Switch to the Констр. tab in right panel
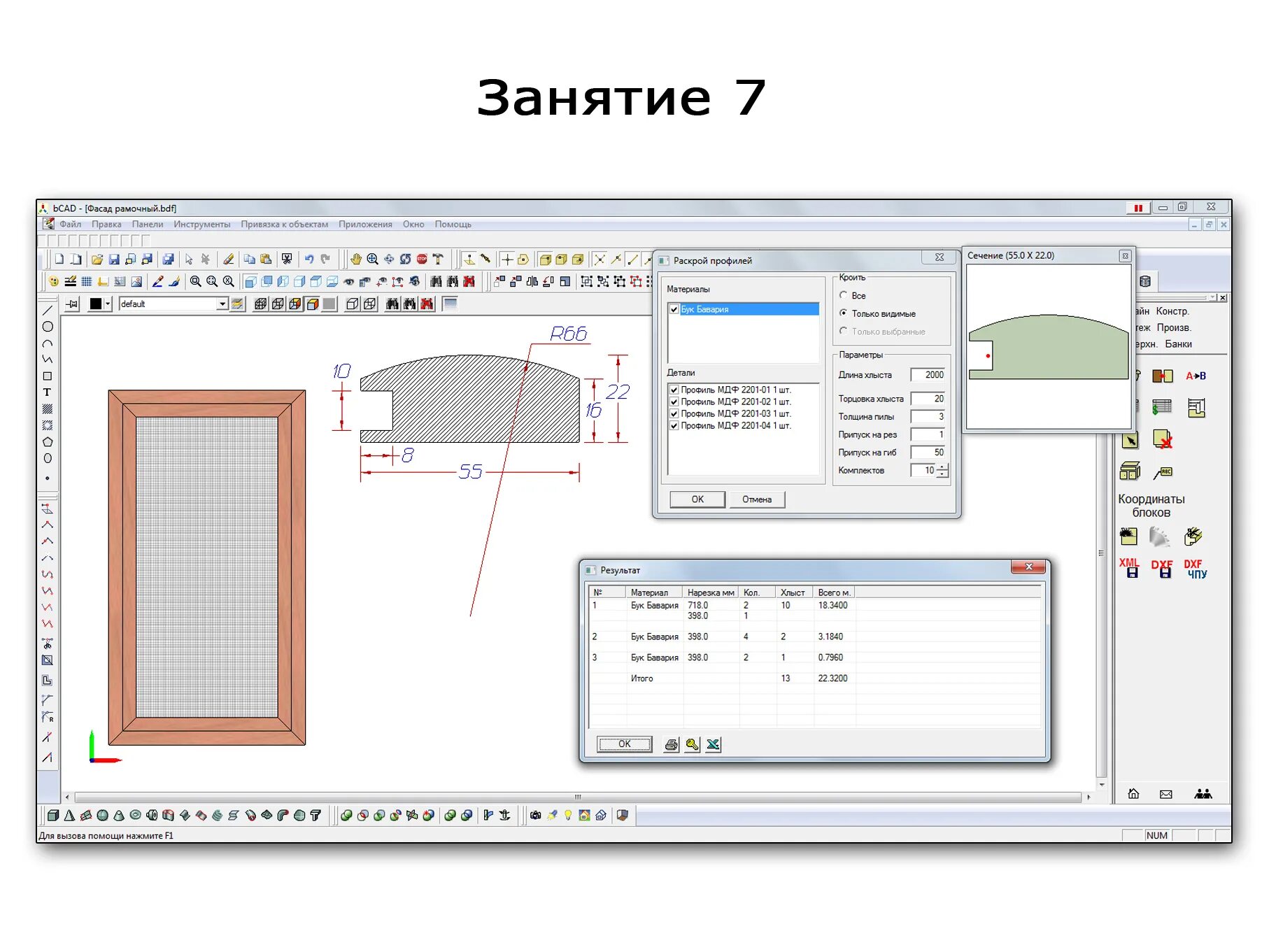Viewport: 1269px width, 952px height. 1172,311
